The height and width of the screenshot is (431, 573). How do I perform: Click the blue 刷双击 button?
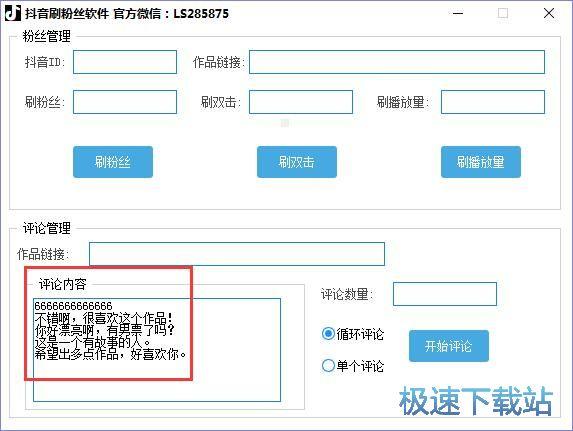(297, 162)
